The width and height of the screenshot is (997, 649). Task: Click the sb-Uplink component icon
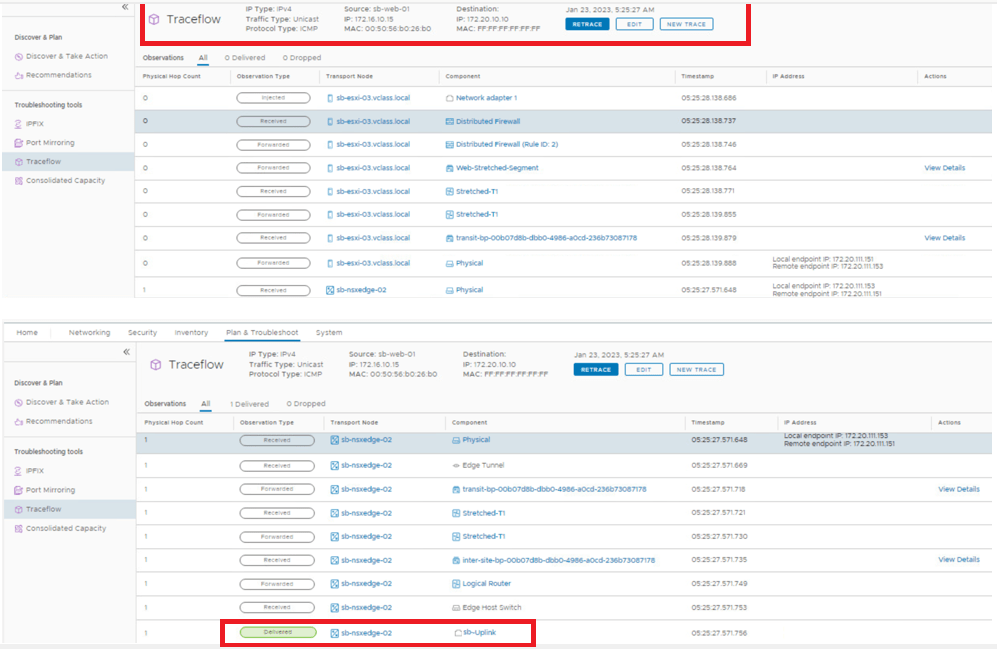tap(457, 633)
